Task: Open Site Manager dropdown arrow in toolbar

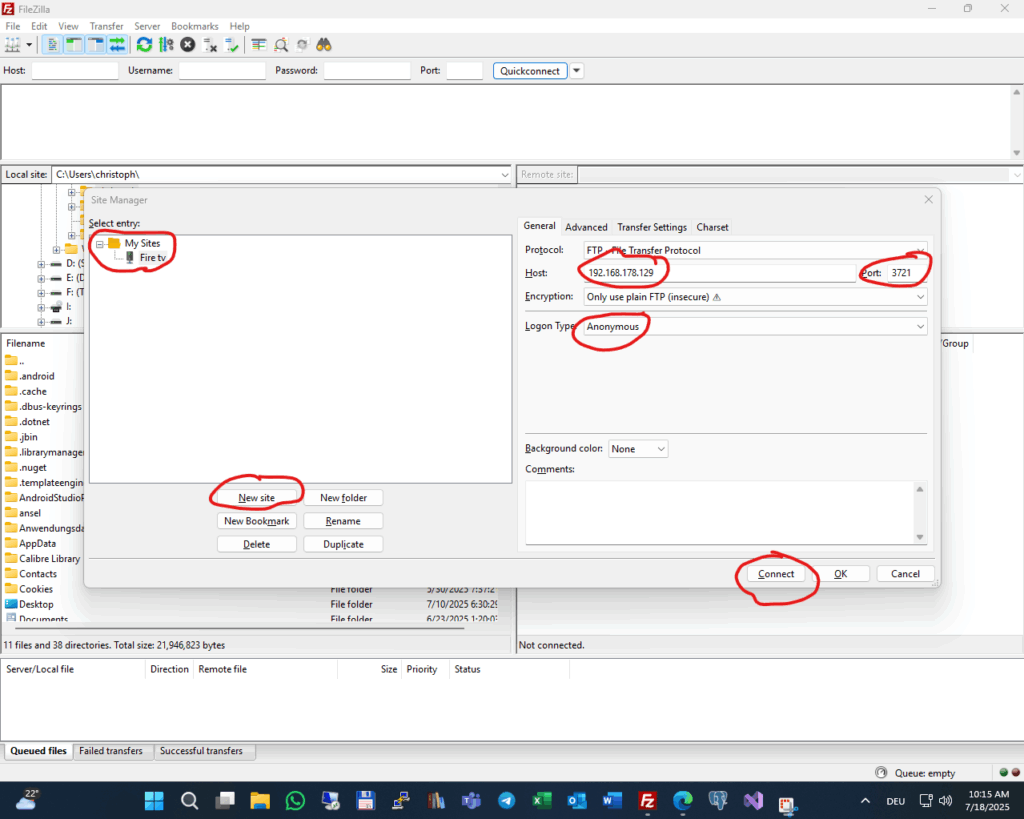Action: click(29, 45)
